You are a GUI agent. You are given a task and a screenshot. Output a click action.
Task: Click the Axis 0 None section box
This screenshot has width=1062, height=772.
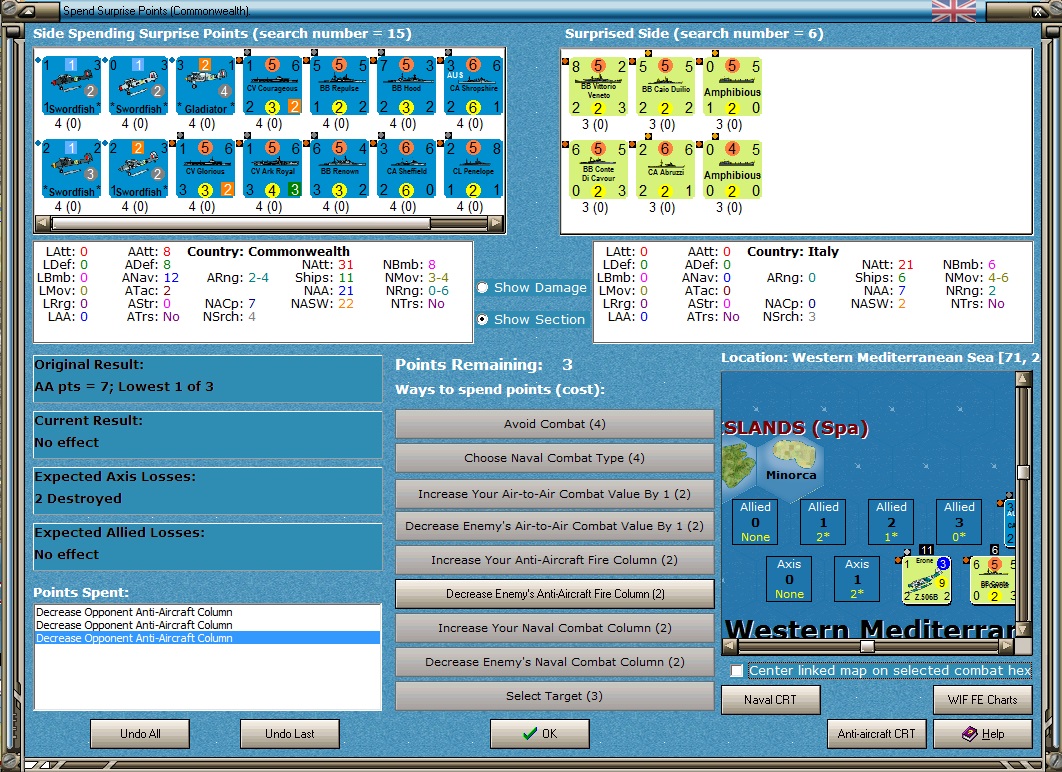(x=789, y=579)
